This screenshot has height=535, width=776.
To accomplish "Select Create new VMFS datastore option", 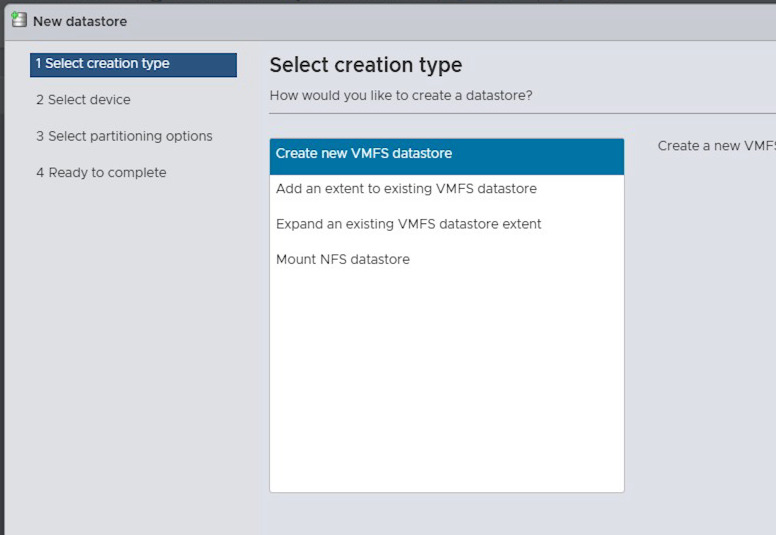I will (x=446, y=156).
